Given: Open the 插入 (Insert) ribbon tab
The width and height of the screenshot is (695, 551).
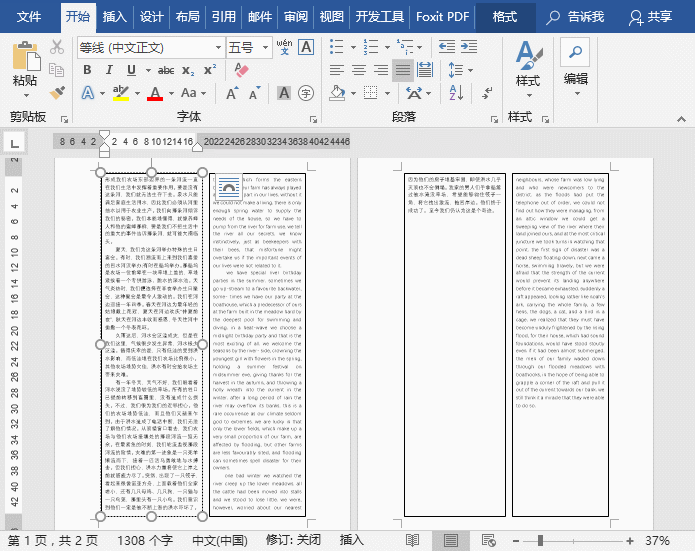Looking at the screenshot, I should tap(115, 16).
